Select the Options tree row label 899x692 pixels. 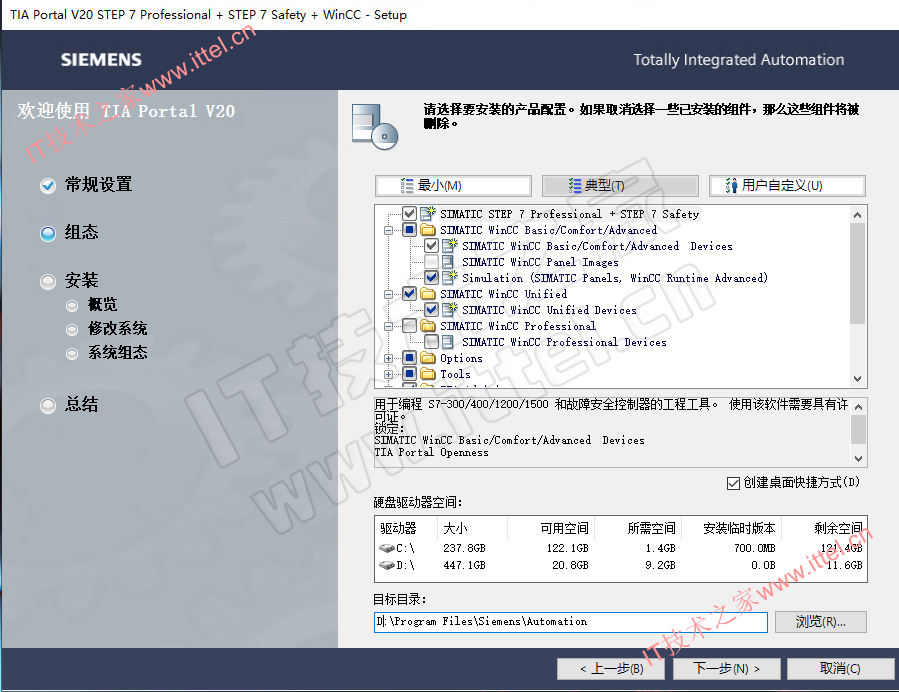click(461, 359)
